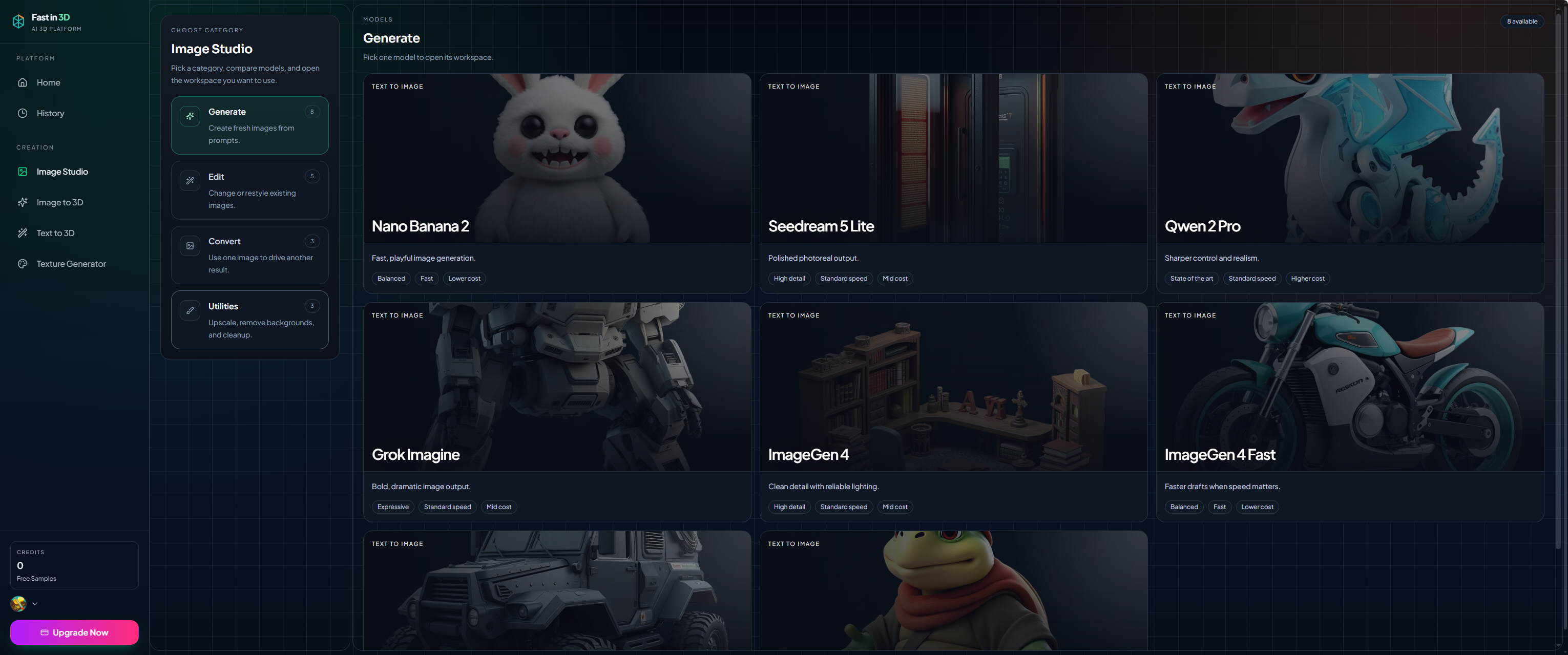Select the Convert category card

pyautogui.click(x=249, y=255)
